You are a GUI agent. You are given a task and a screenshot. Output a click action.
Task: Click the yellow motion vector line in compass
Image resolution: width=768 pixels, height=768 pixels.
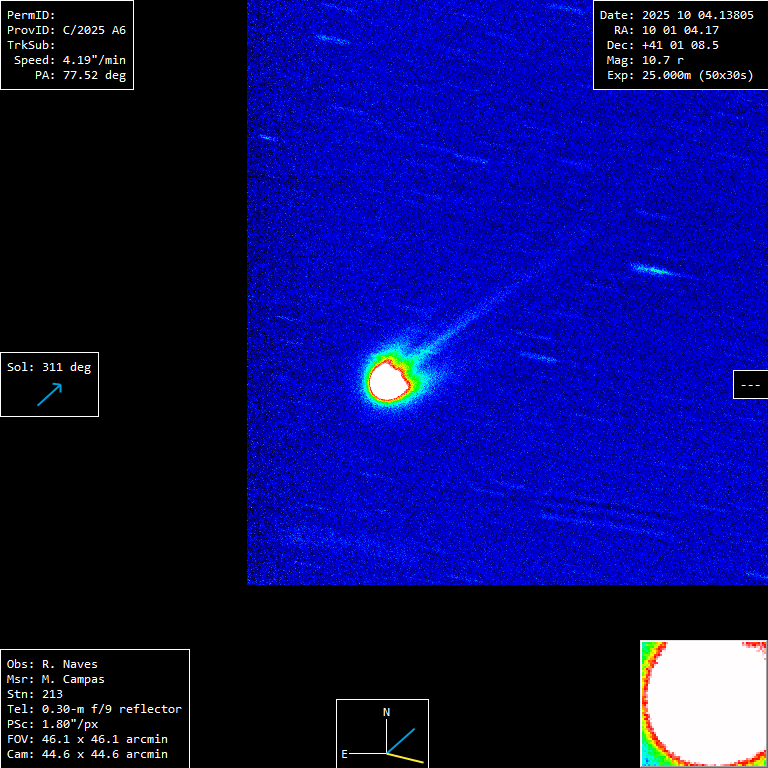tap(406, 758)
